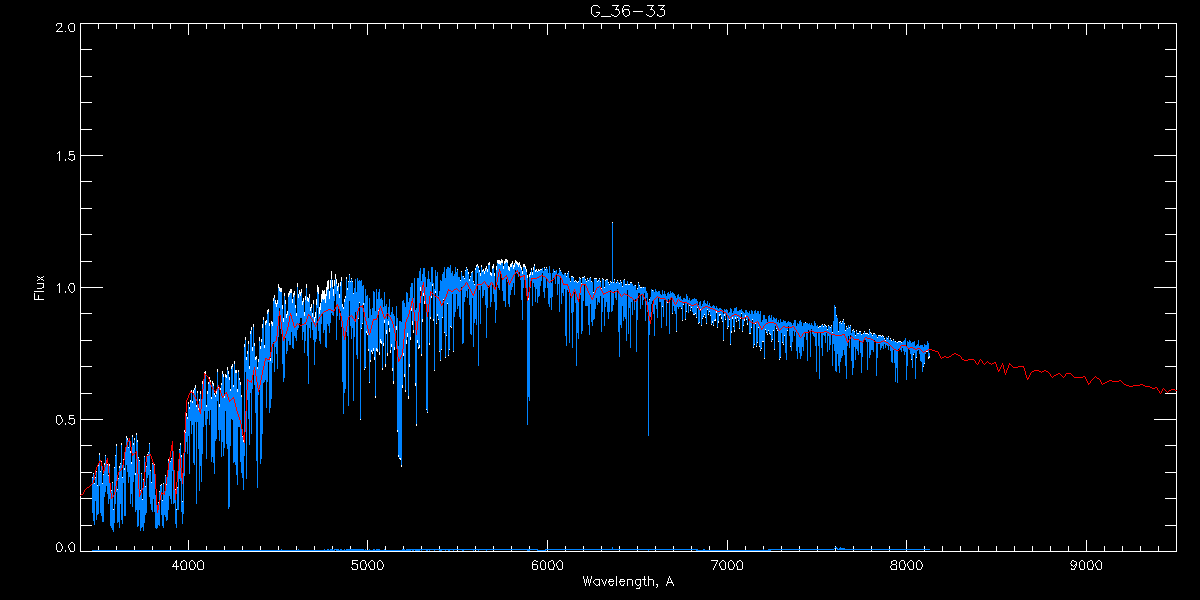Select the 9000 wavelength tick label
The height and width of the screenshot is (600, 1200).
[1086, 565]
